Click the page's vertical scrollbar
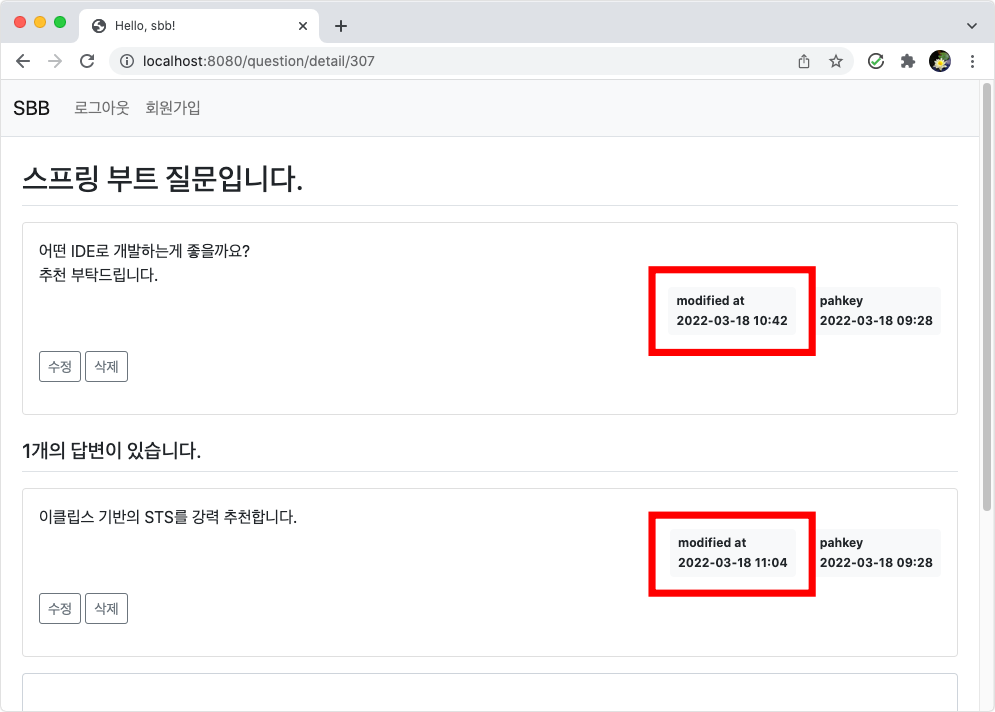995x712 pixels. [987, 296]
